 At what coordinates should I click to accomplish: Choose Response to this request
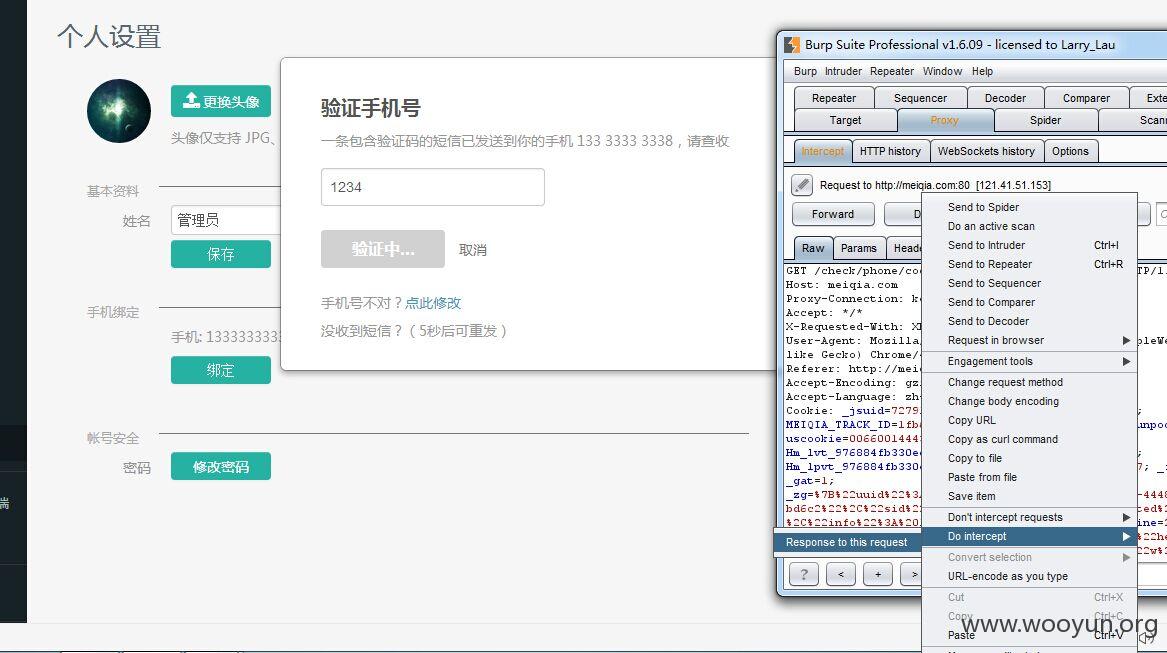tap(847, 542)
